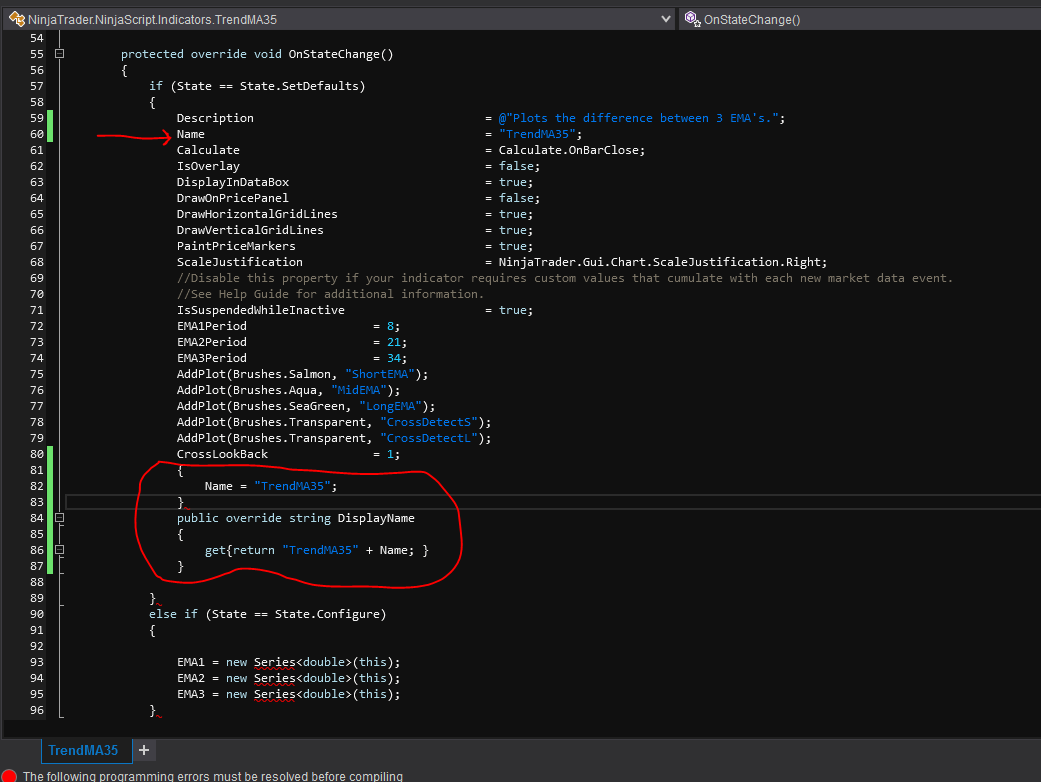The height and width of the screenshot is (782, 1041).
Task: Click the underlined Series keyword on line 93
Action: tap(274, 662)
